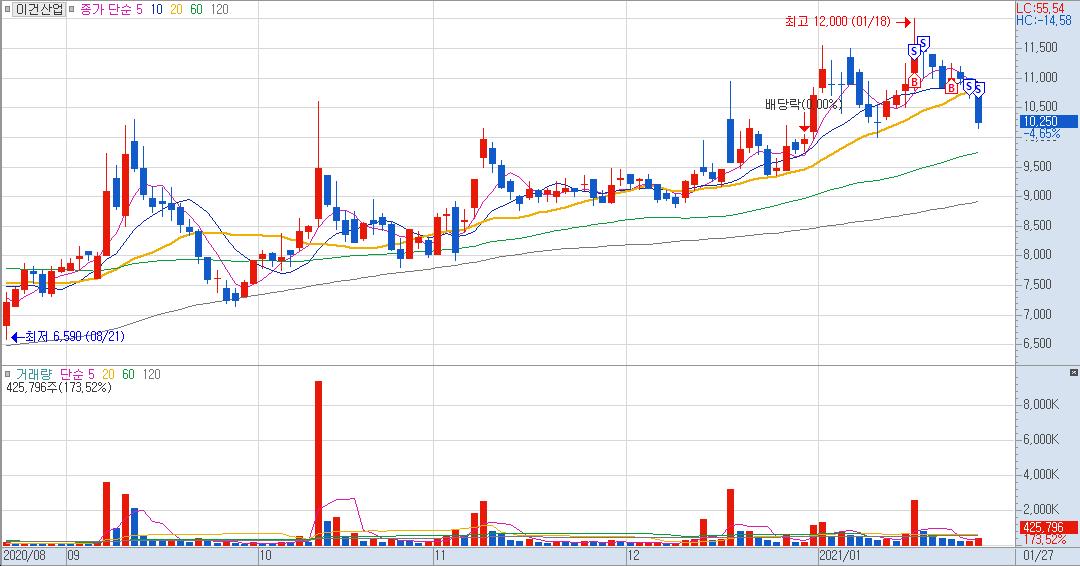The image size is (1080, 566).
Task: Select the 종가 단순 5 moving-average label
Action: tap(112, 10)
